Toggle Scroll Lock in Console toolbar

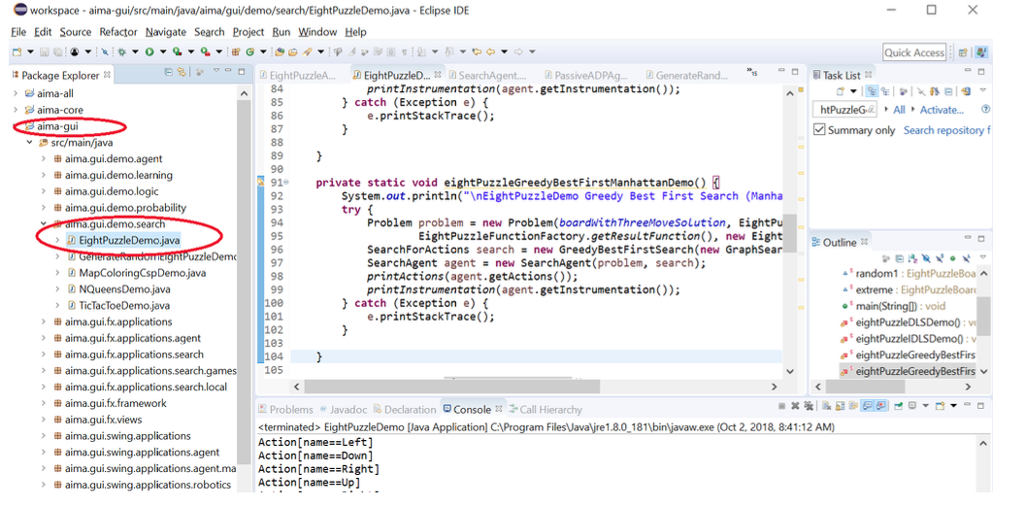pyautogui.click(x=840, y=406)
